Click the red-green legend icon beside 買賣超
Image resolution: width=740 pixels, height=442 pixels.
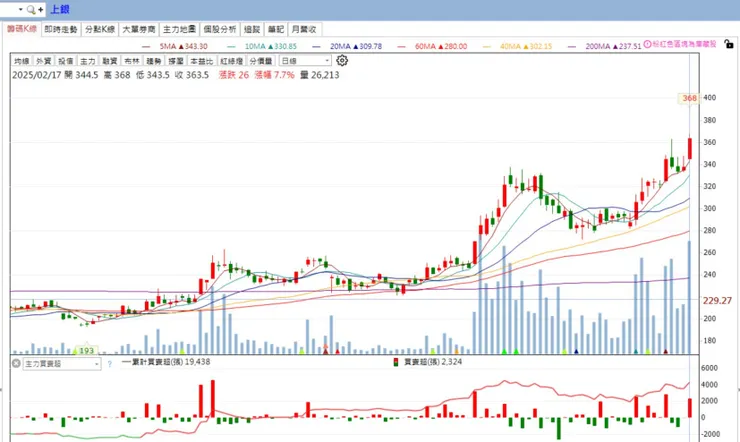coord(395,362)
